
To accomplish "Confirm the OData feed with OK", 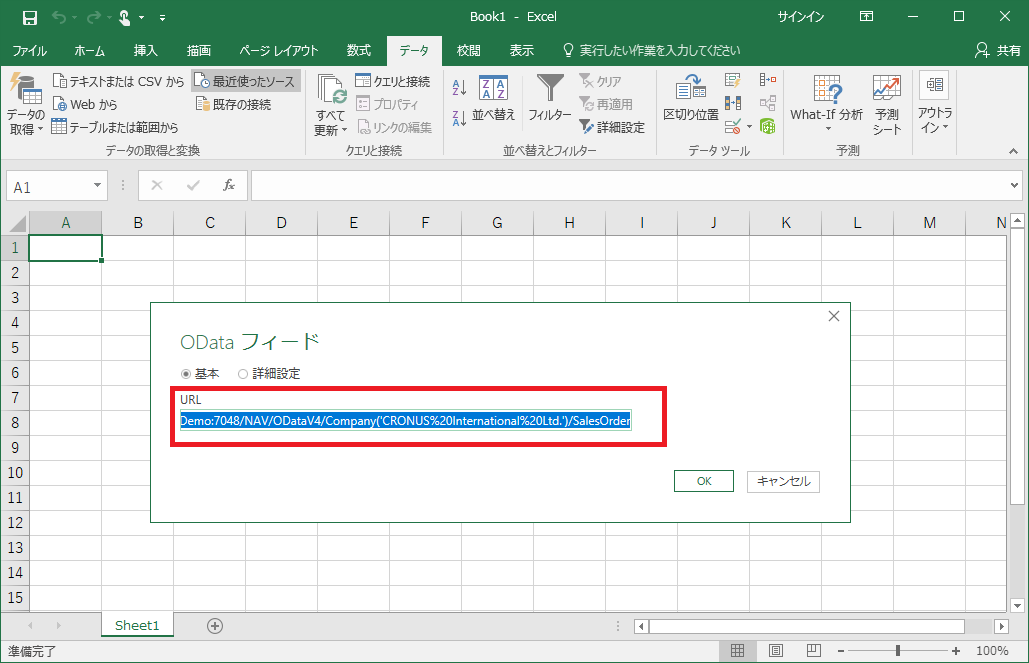I will coord(704,481).
